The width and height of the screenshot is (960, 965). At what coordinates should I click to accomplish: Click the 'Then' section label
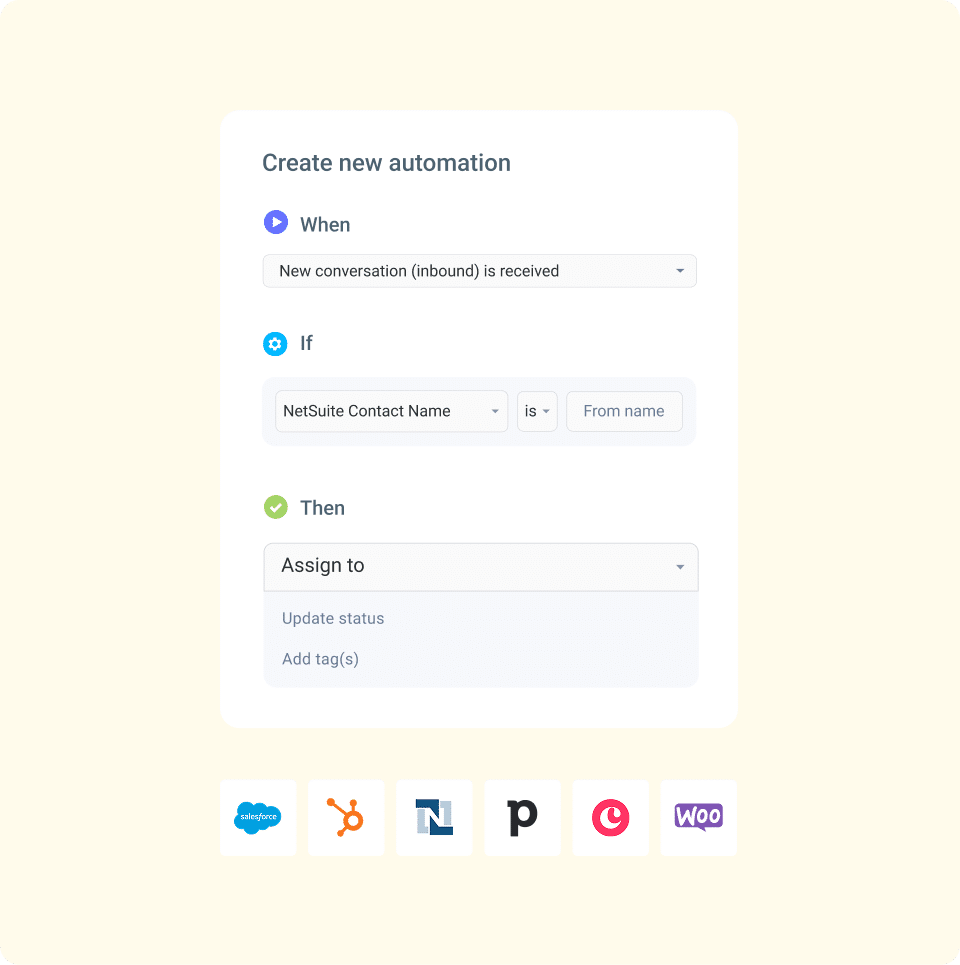(322, 507)
